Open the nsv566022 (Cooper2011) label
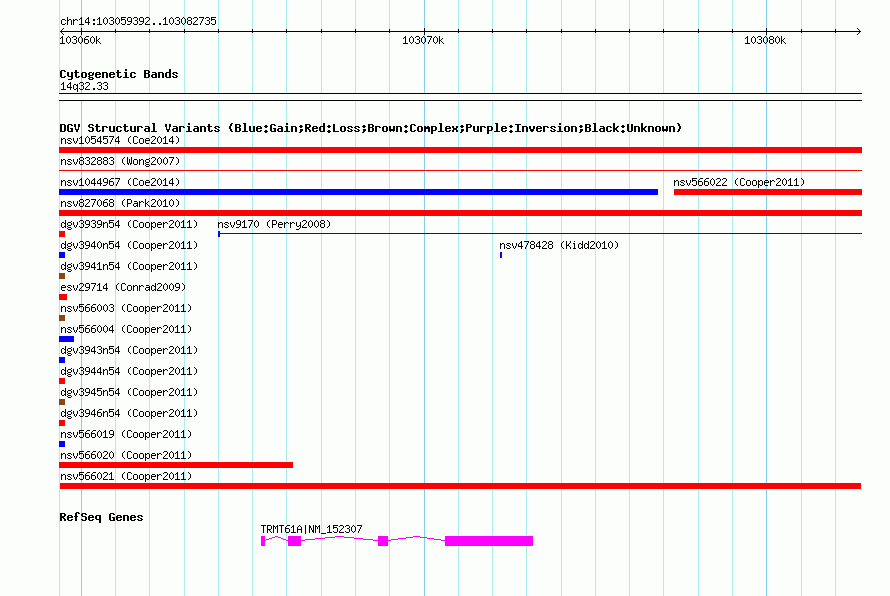The image size is (890, 596). 739,182
